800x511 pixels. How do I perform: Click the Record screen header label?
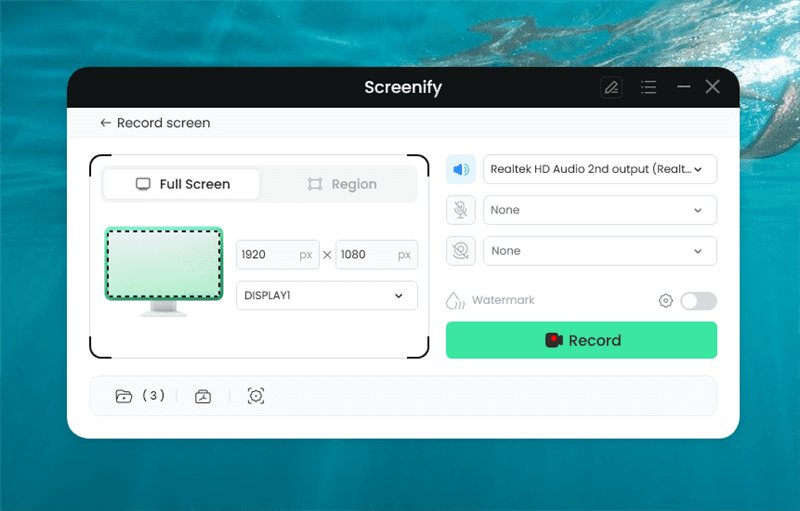pyautogui.click(x=163, y=123)
